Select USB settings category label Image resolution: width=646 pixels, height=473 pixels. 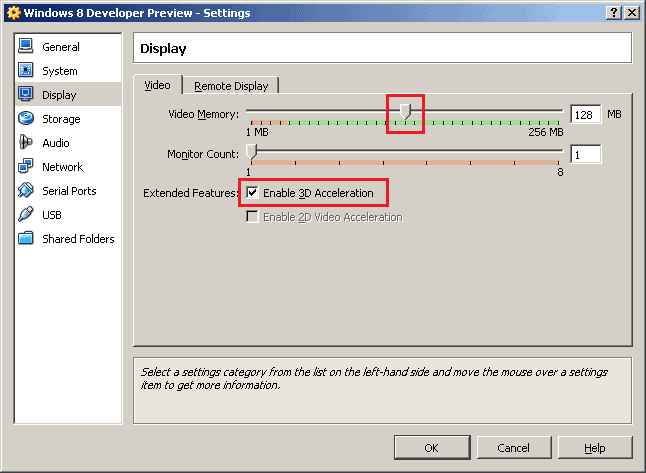tap(51, 215)
